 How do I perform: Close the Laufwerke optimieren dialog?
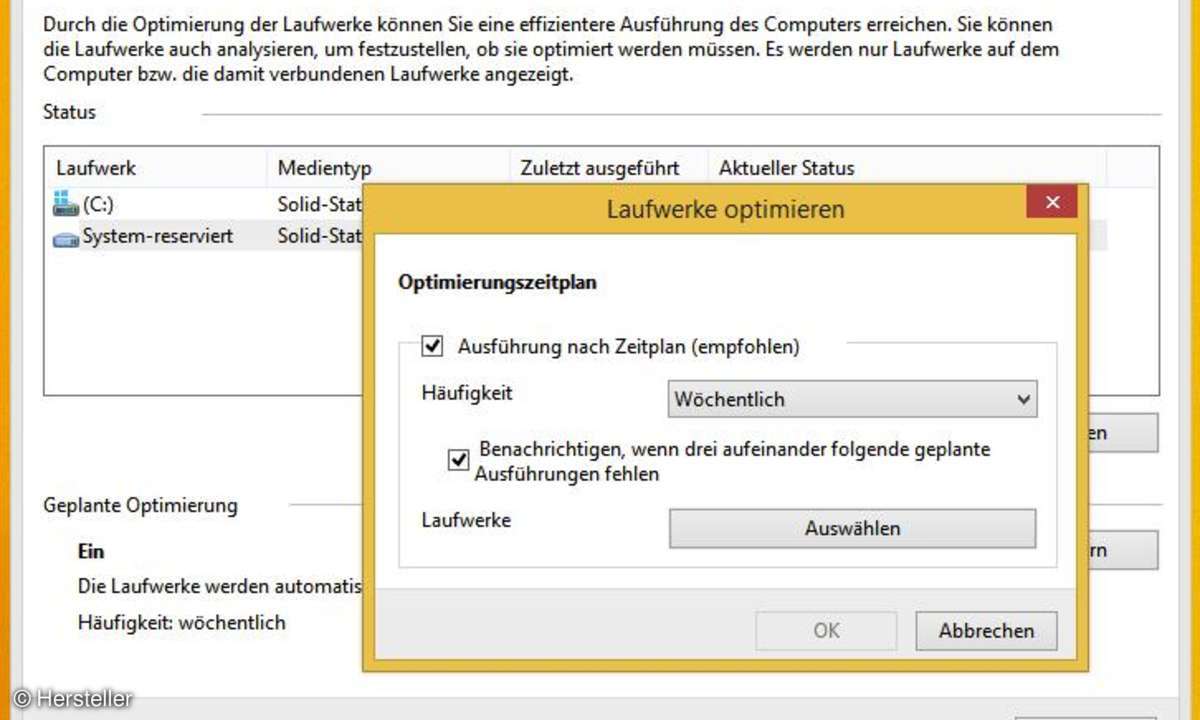click(x=1052, y=202)
